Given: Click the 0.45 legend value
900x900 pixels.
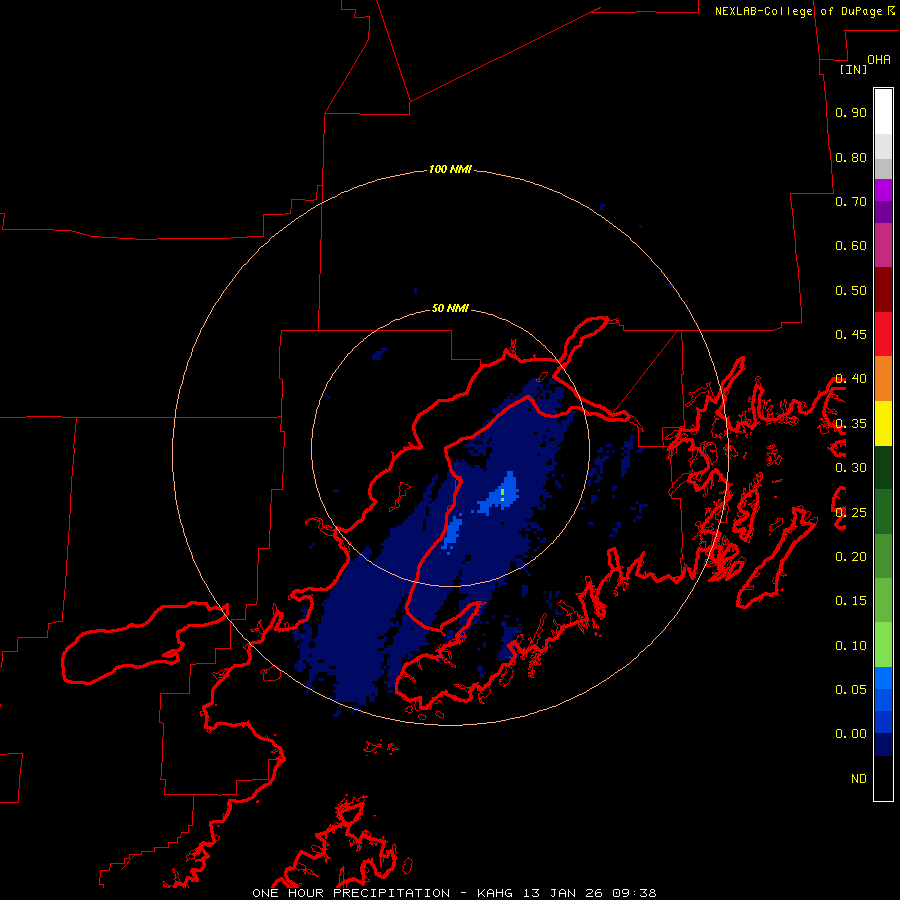Looking at the screenshot, I should click(x=851, y=335).
